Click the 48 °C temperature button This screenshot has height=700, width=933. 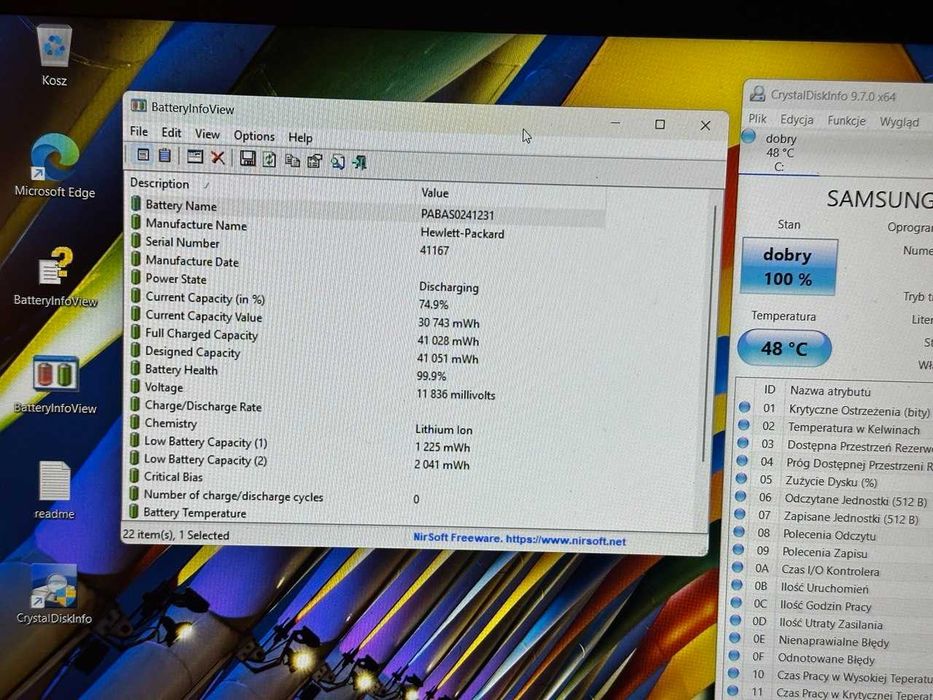(784, 348)
